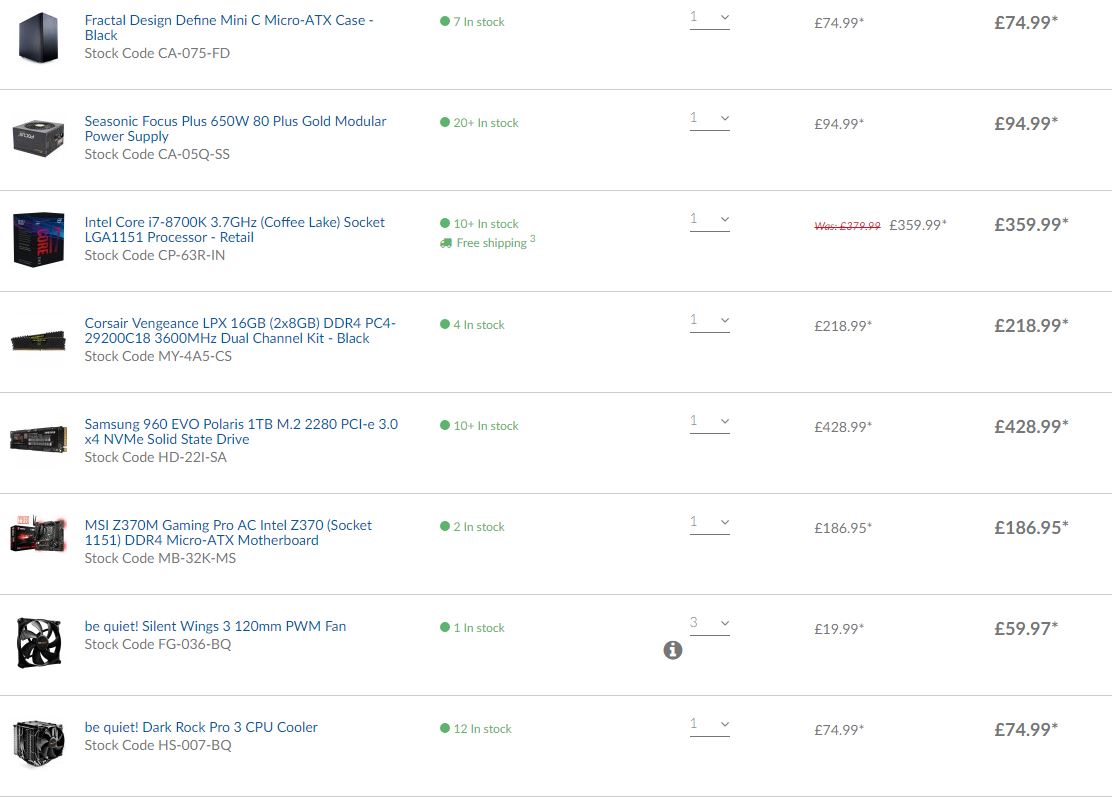Image resolution: width=1112 pixels, height=797 pixels.
Task: Click the MSI Z370M motherboard thumbnail
Action: click(x=39, y=541)
